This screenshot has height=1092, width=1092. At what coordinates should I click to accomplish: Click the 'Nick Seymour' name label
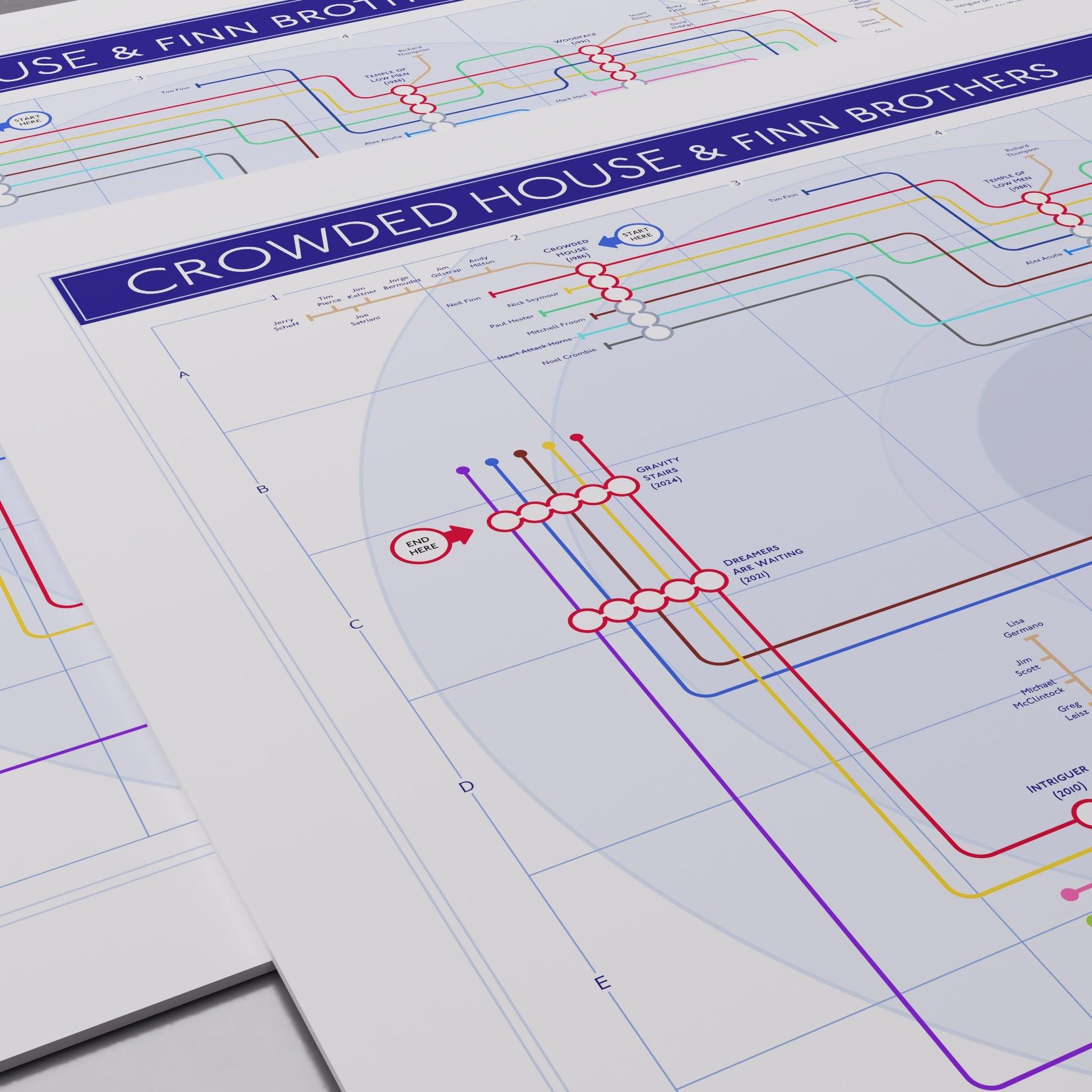pyautogui.click(x=532, y=299)
